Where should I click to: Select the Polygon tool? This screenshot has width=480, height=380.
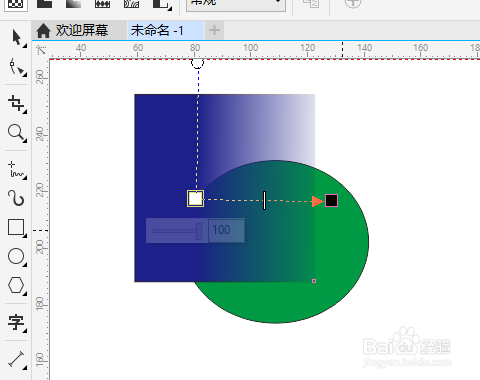click(16, 286)
